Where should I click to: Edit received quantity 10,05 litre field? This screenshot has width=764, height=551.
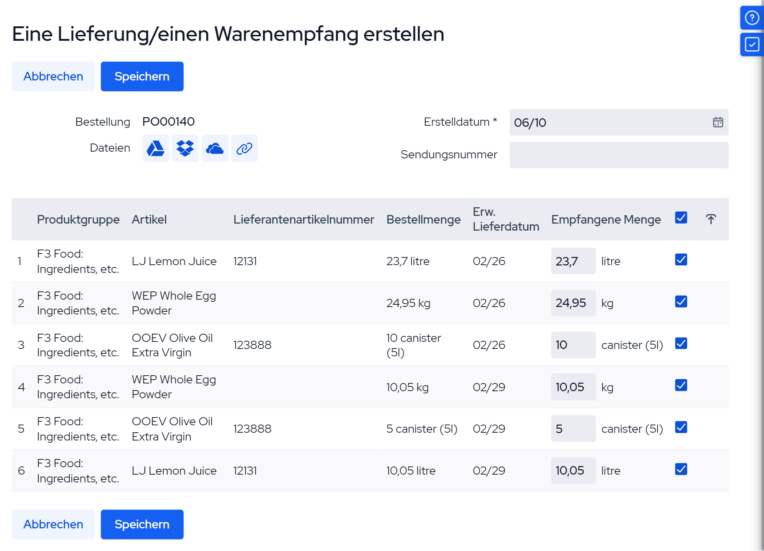pyautogui.click(x=573, y=471)
